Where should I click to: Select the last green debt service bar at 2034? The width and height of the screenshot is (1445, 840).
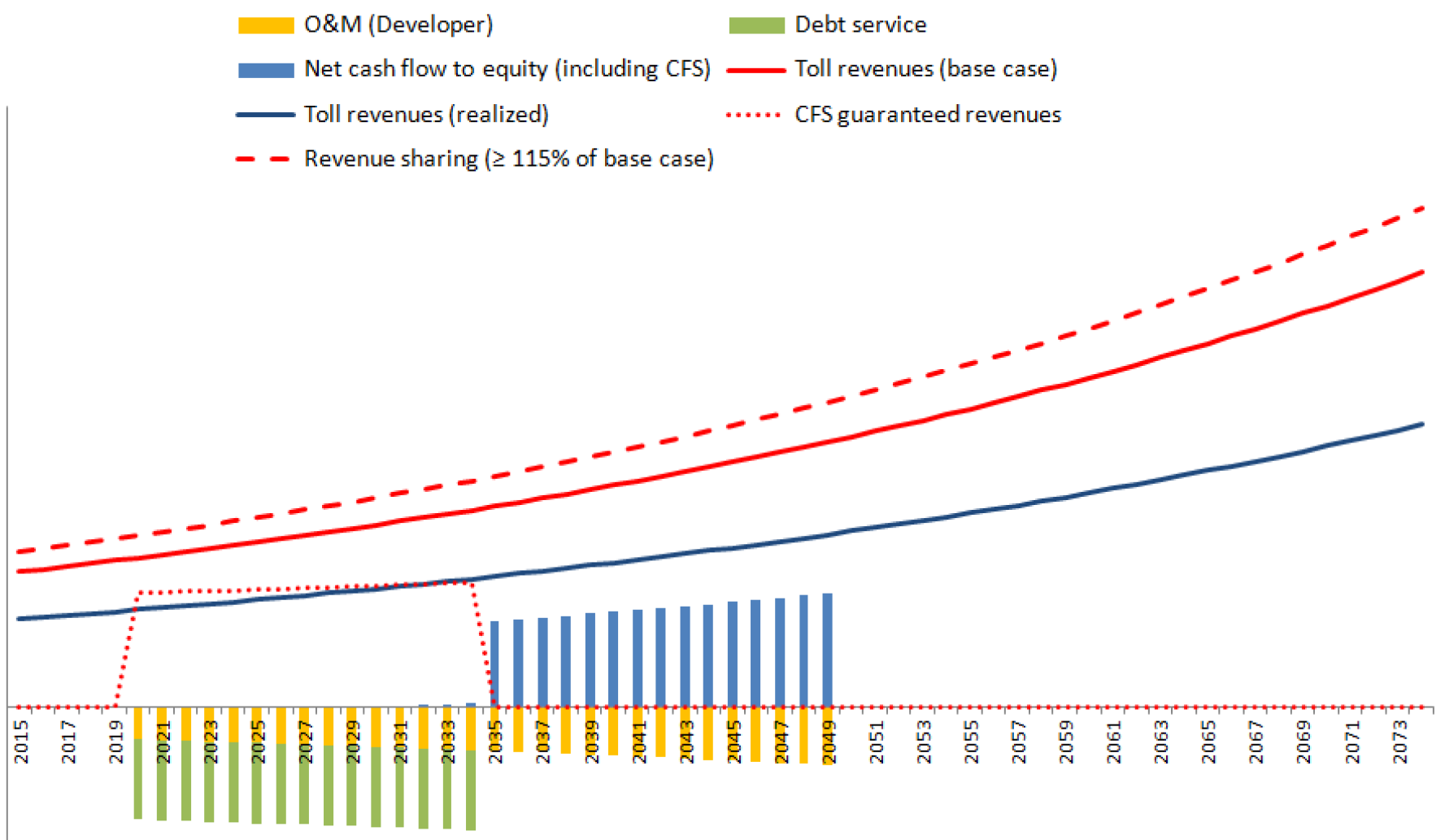pos(471,790)
